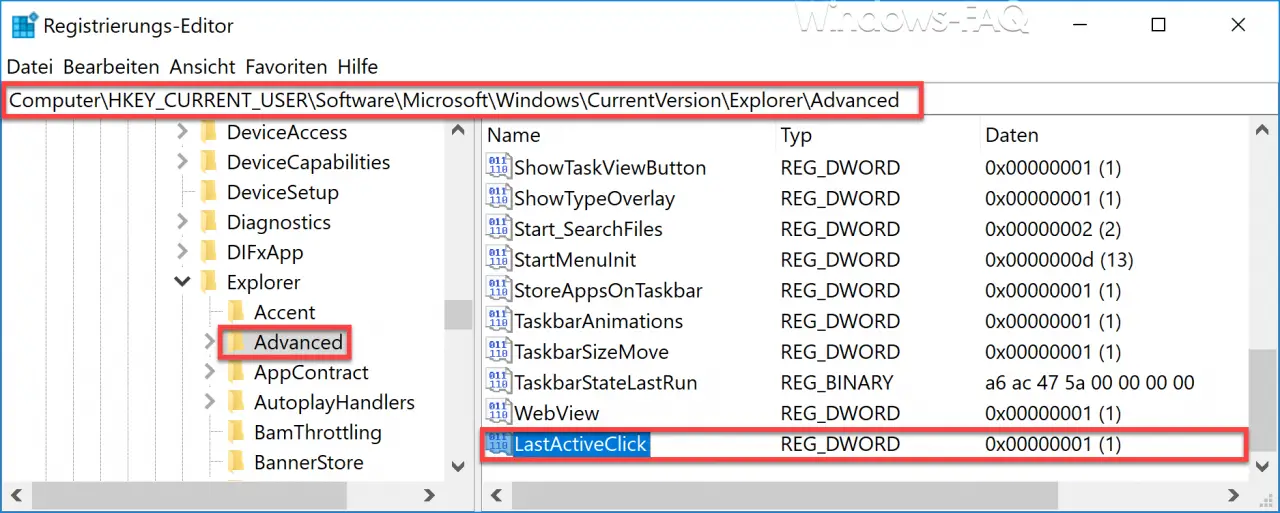Click the registry path address bar
Image resolution: width=1280 pixels, height=513 pixels.
(640, 100)
